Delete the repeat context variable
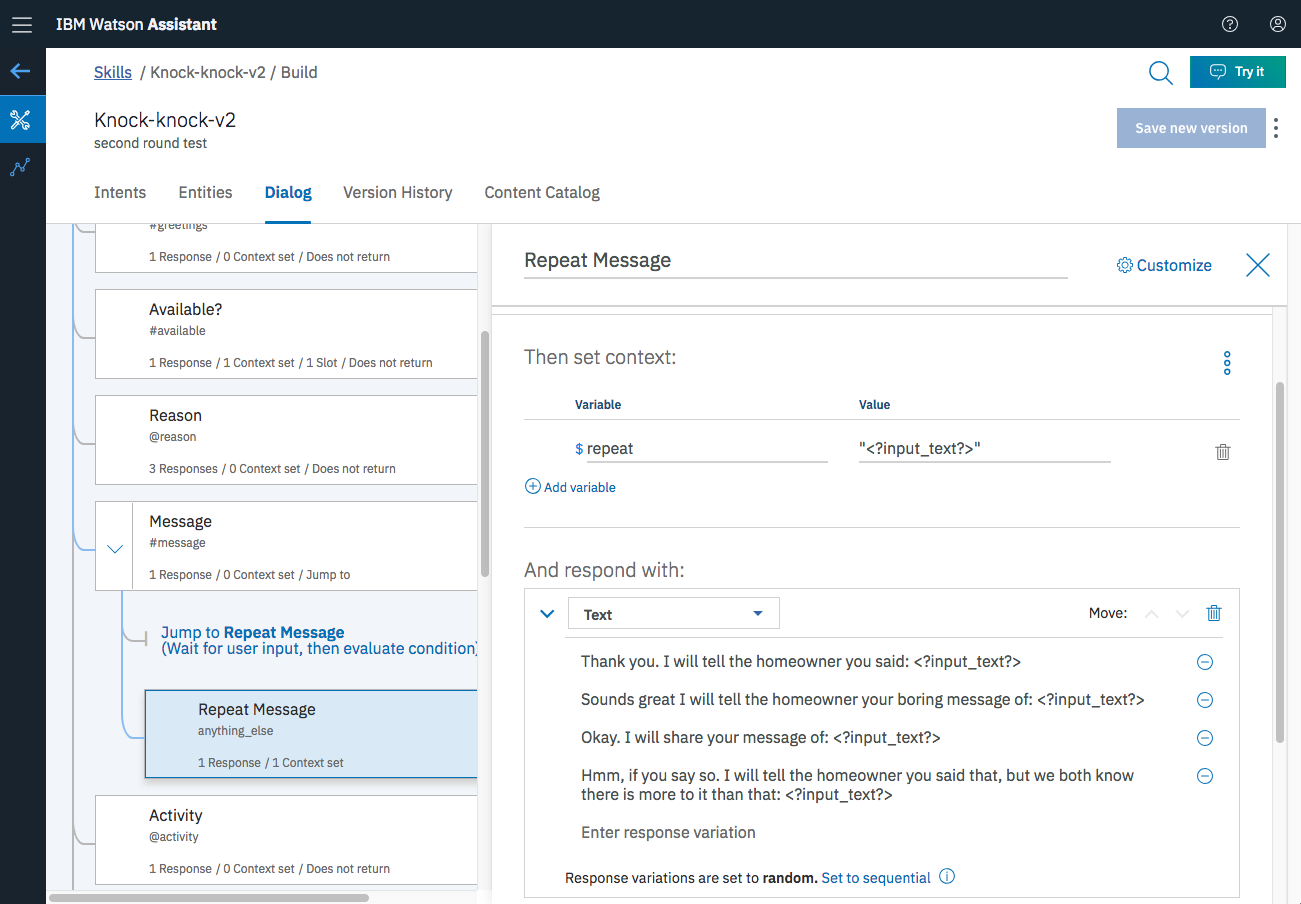Image resolution: width=1301 pixels, height=904 pixels. (1222, 452)
